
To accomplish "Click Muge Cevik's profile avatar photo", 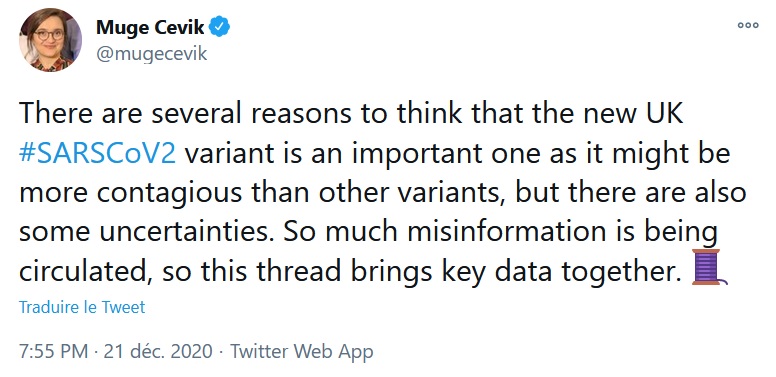I will tap(50, 40).
